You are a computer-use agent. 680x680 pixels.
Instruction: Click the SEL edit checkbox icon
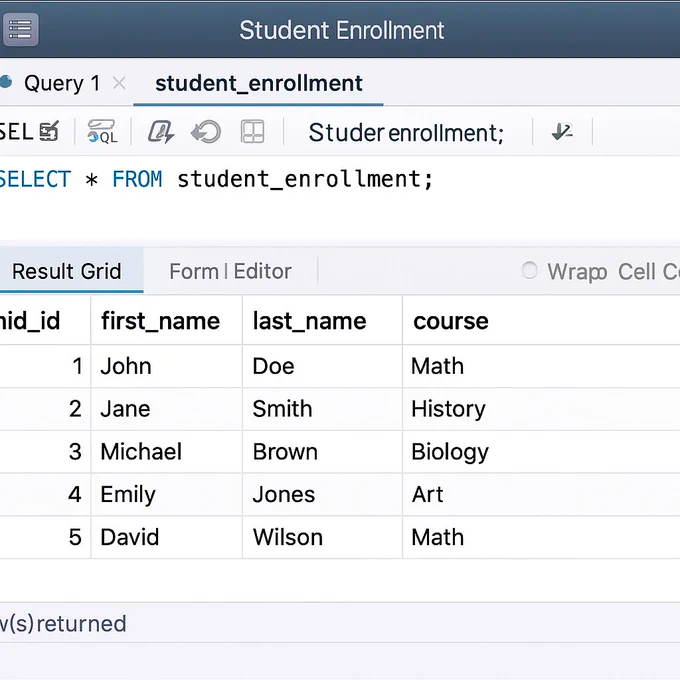point(49,131)
